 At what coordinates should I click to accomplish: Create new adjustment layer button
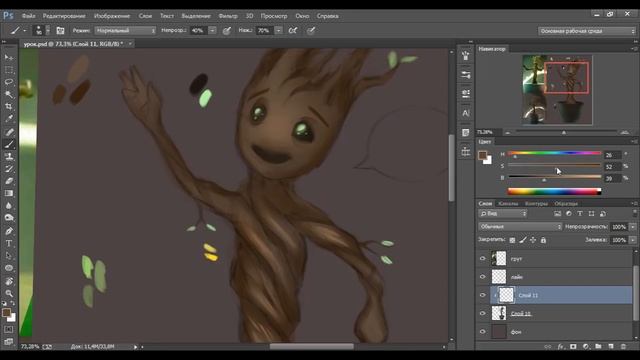(586, 347)
